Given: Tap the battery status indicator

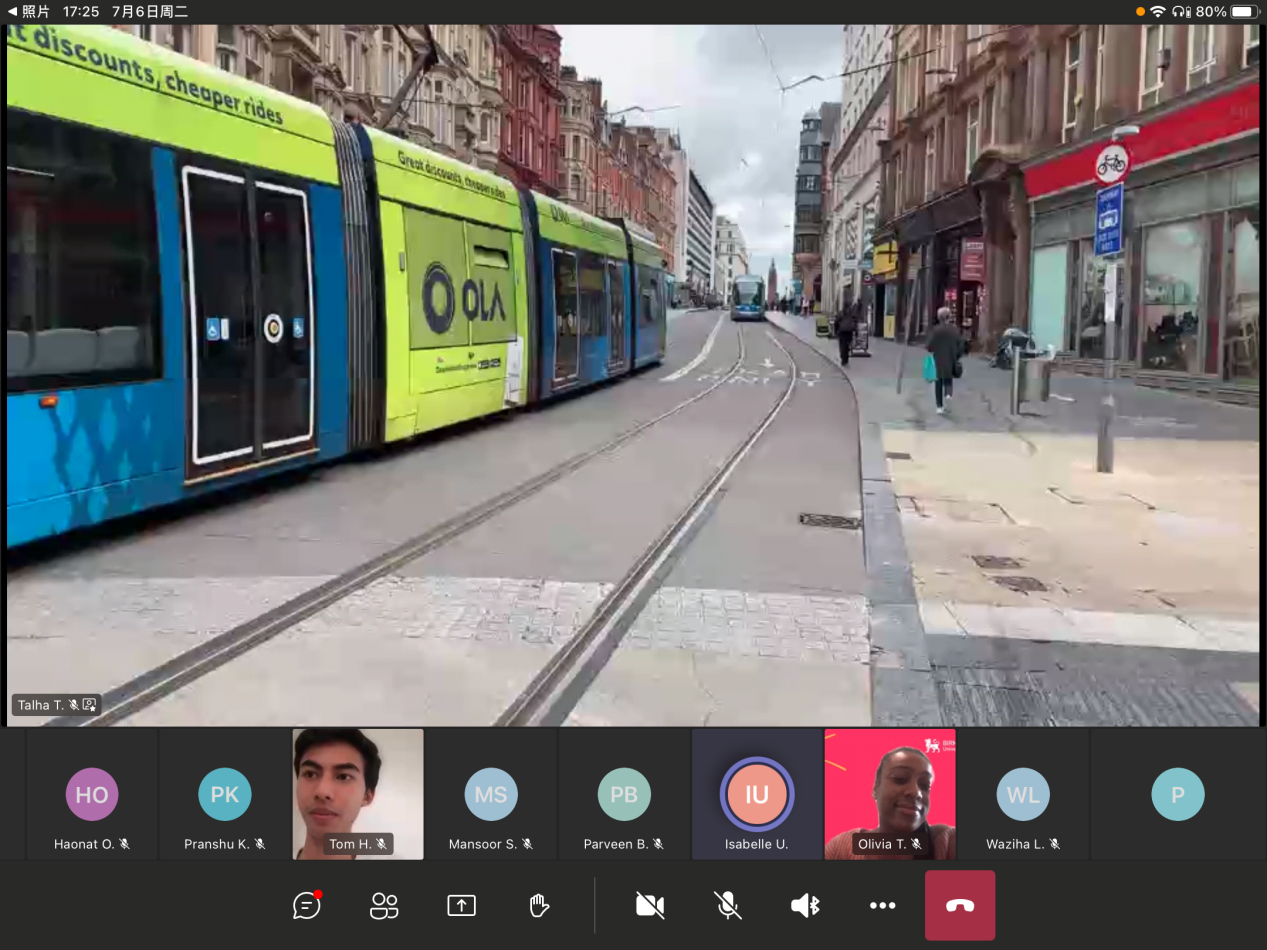Looking at the screenshot, I should pos(1243,12).
